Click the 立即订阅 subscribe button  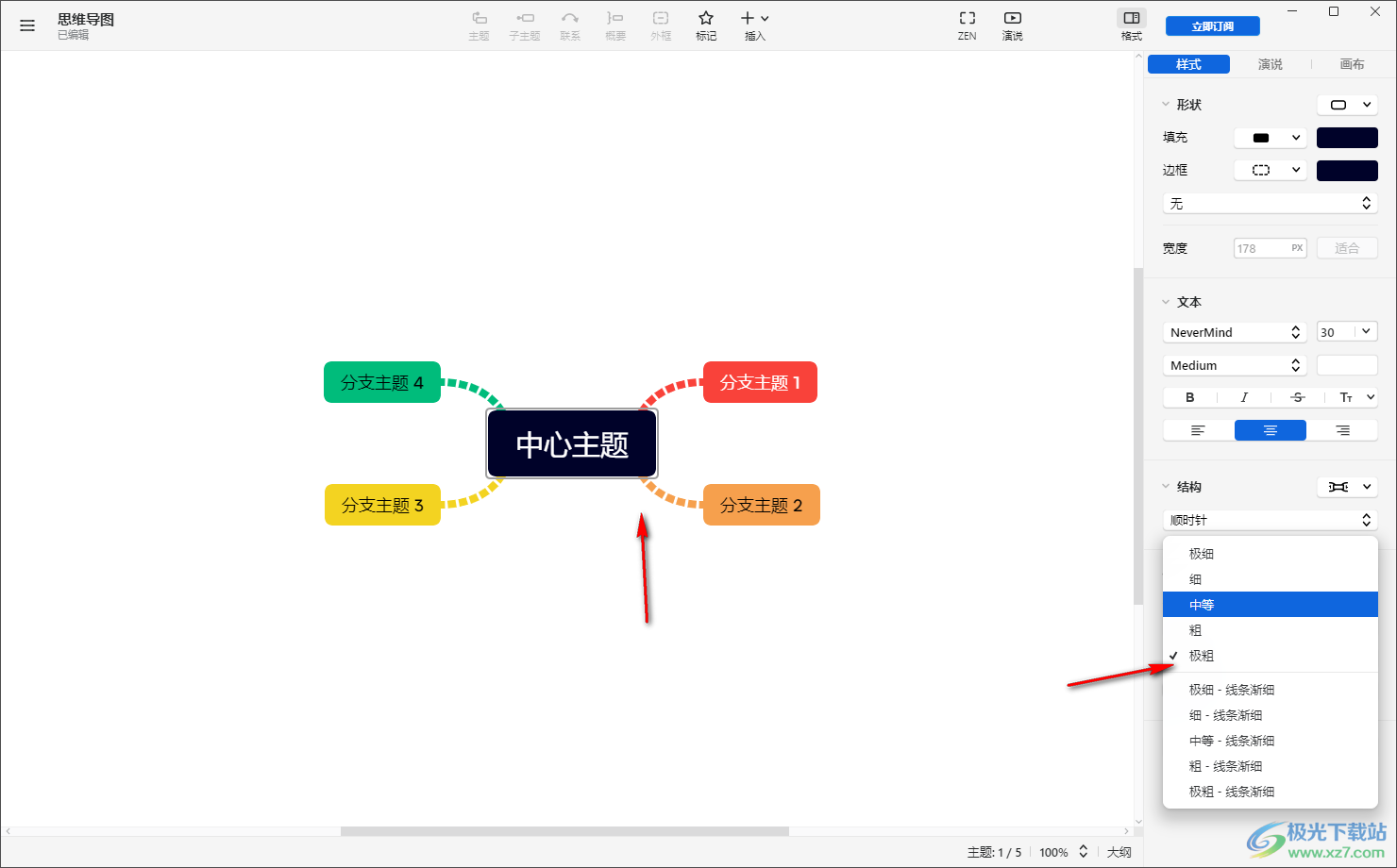(x=1213, y=26)
